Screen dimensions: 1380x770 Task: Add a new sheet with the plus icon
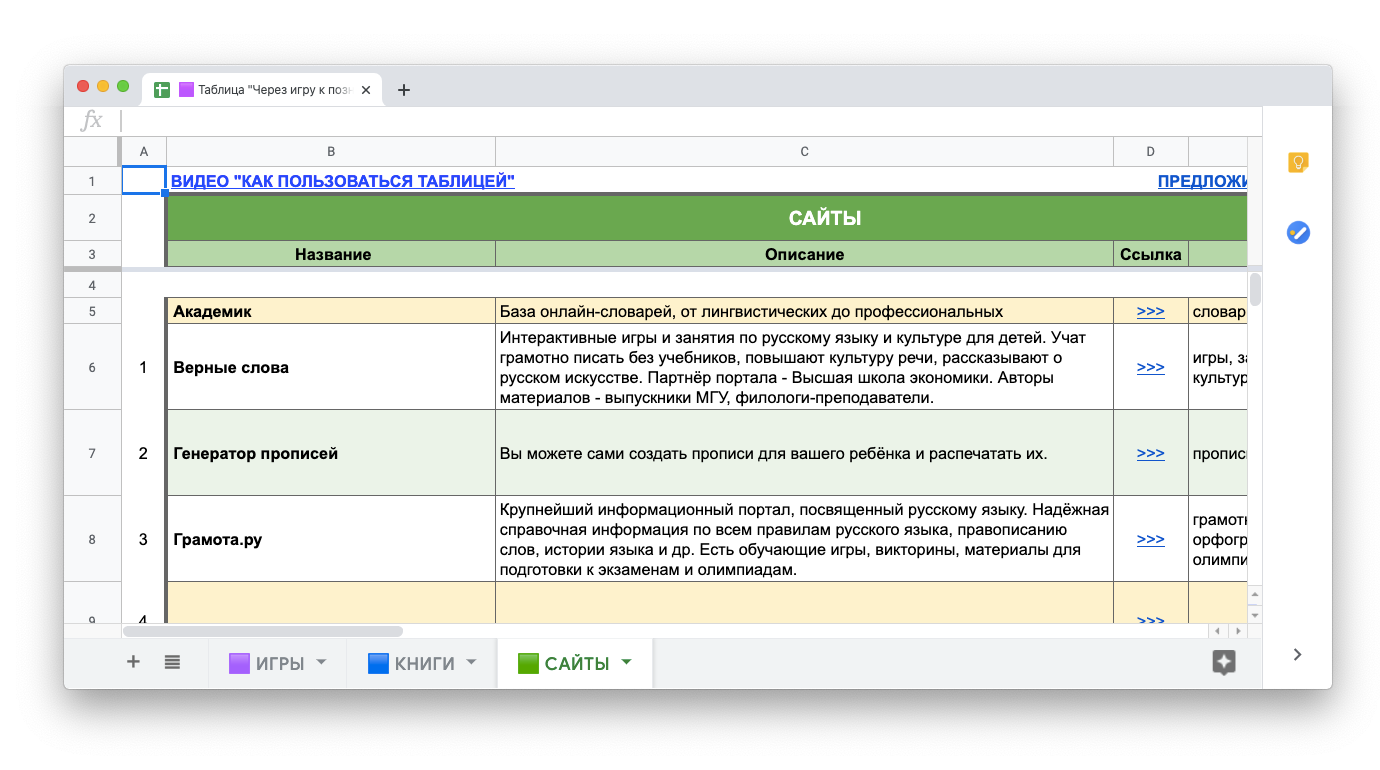[133, 662]
